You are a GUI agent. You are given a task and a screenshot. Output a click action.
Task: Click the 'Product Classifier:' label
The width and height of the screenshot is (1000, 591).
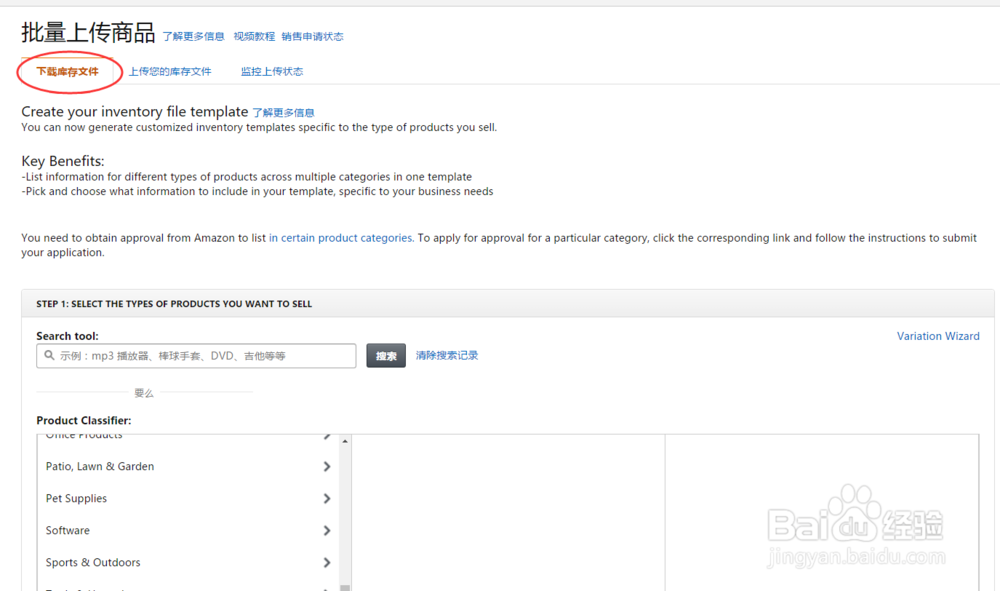[84, 420]
